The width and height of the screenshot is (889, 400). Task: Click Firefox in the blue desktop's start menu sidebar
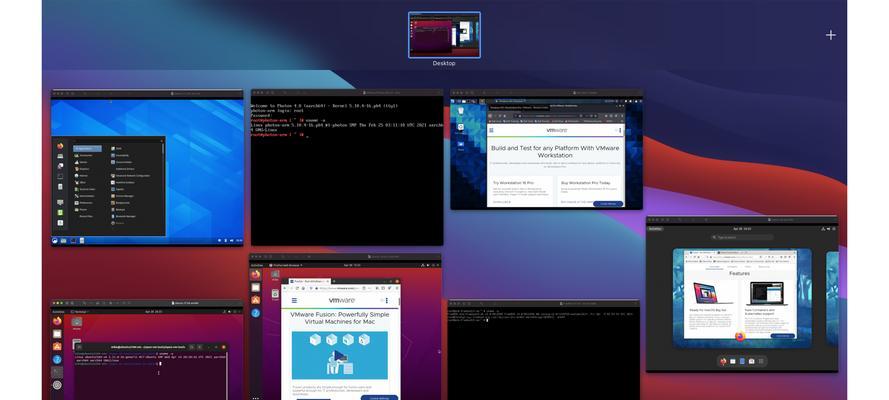coord(60,146)
